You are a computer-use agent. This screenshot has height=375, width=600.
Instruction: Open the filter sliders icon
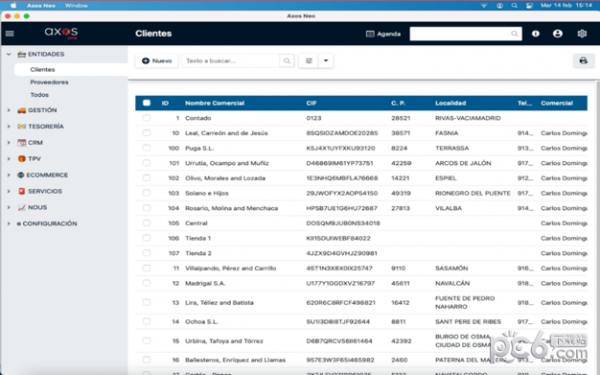pos(308,61)
